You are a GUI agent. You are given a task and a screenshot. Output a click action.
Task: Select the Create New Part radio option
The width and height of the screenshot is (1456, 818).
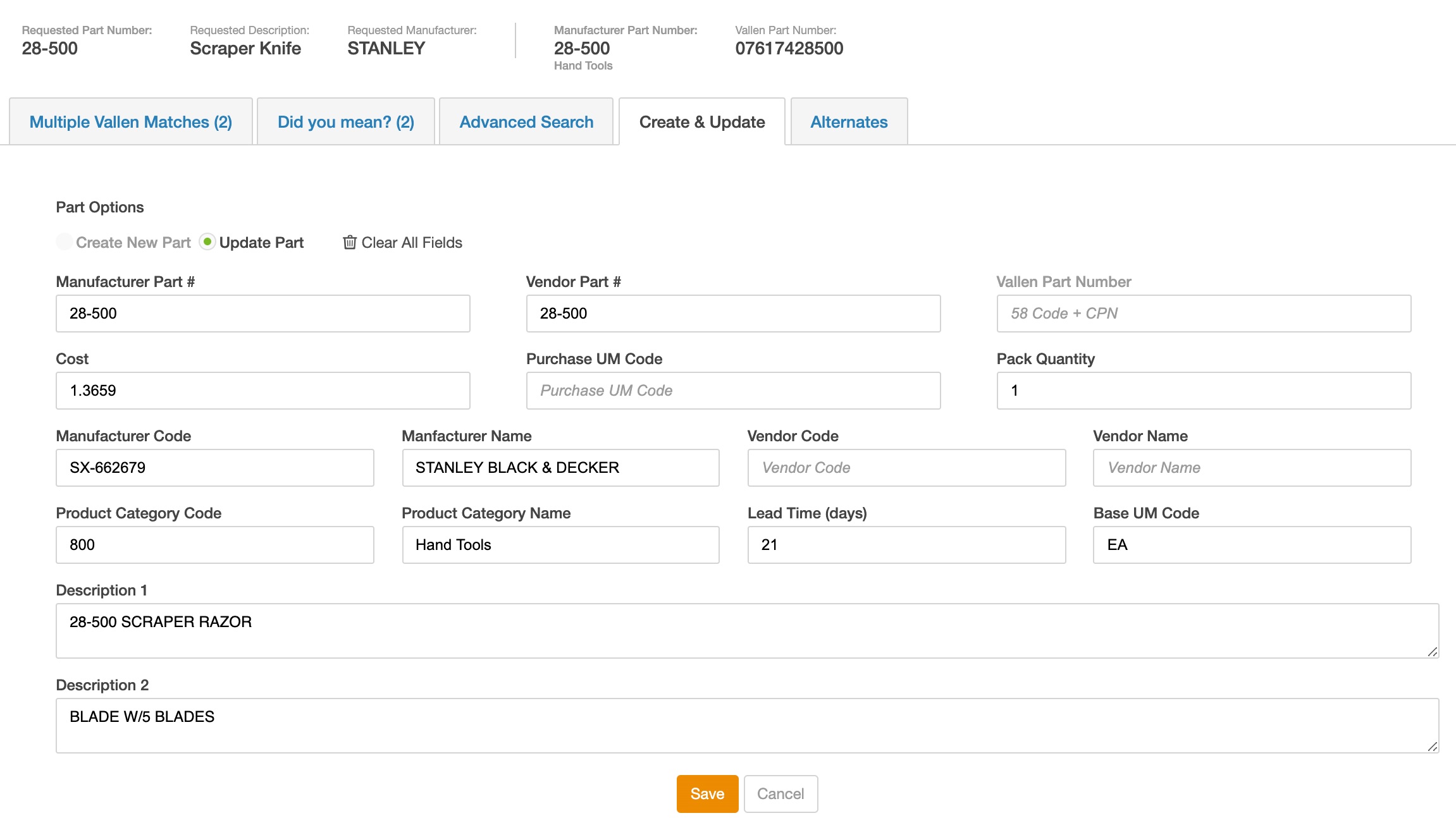65,242
